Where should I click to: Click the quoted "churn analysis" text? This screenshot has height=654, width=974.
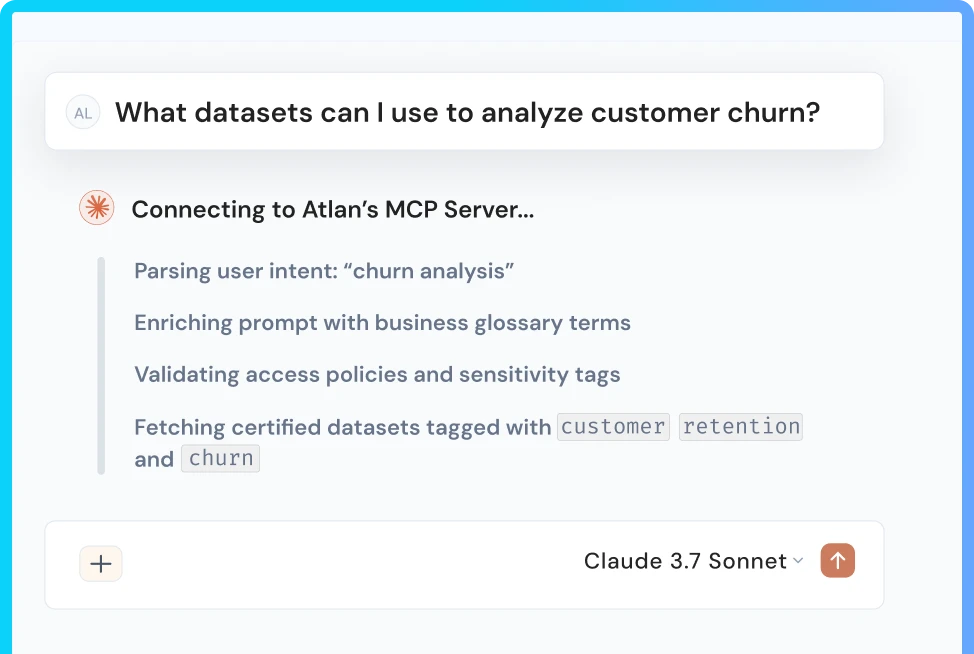(433, 271)
